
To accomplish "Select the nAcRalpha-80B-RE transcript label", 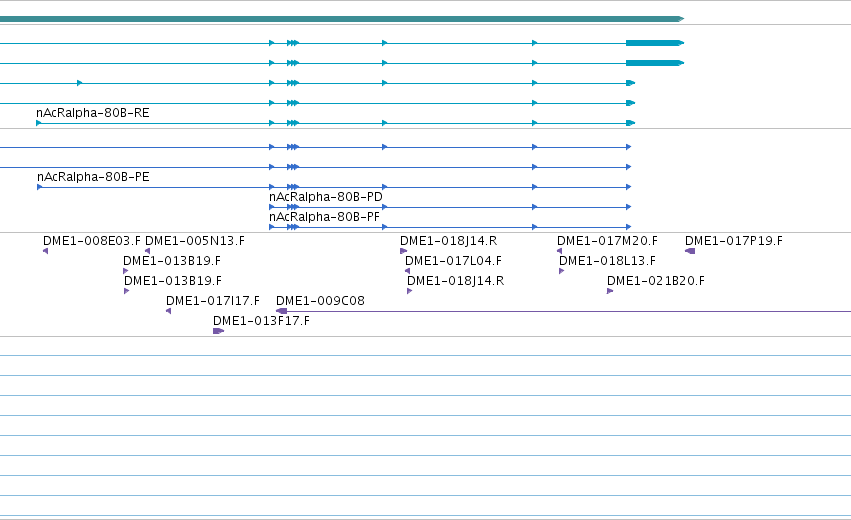I will click(x=92, y=113).
